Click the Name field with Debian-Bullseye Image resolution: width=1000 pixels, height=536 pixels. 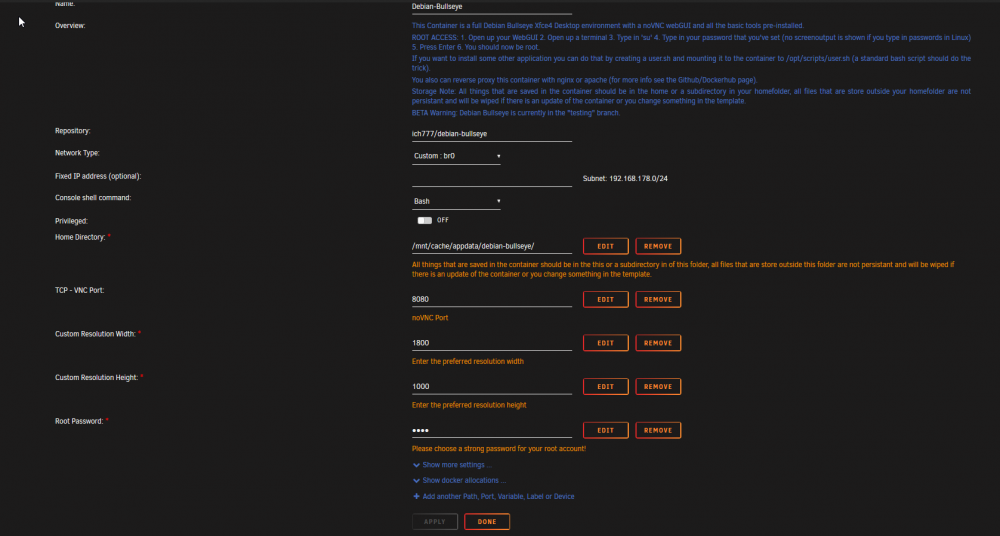(x=492, y=6)
